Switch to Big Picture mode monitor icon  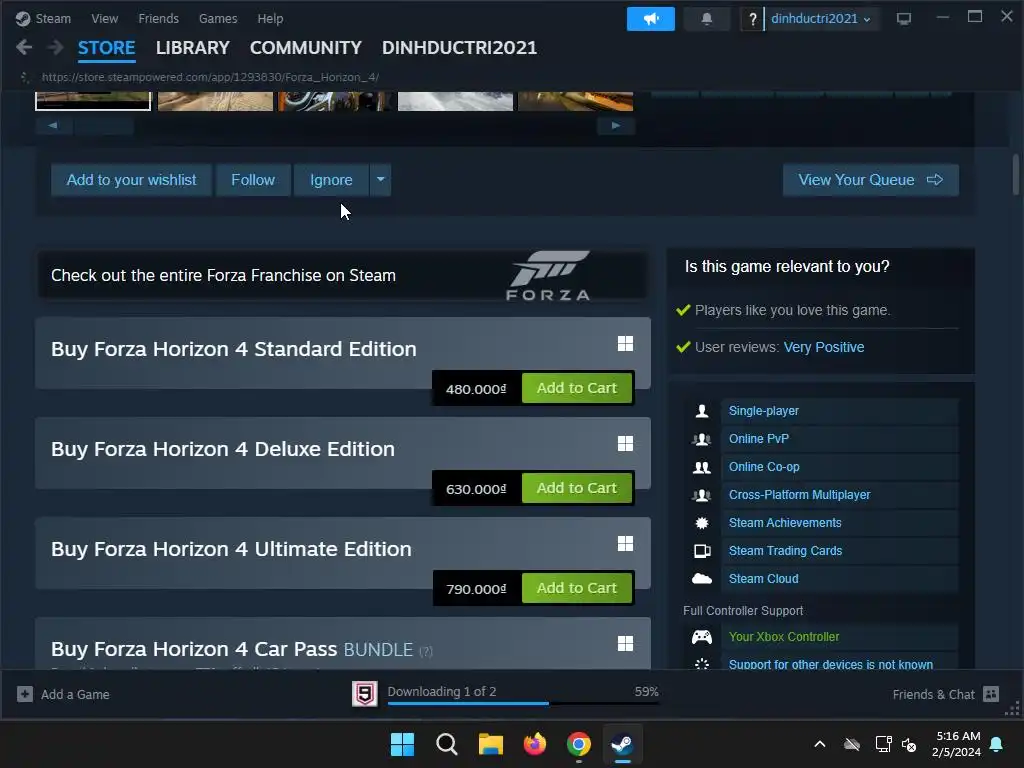tap(904, 19)
